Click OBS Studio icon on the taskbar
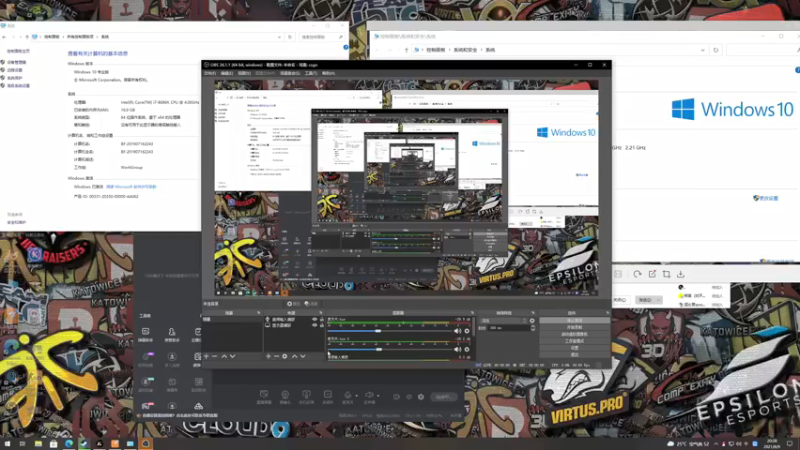The image size is (800, 450). (x=145, y=444)
